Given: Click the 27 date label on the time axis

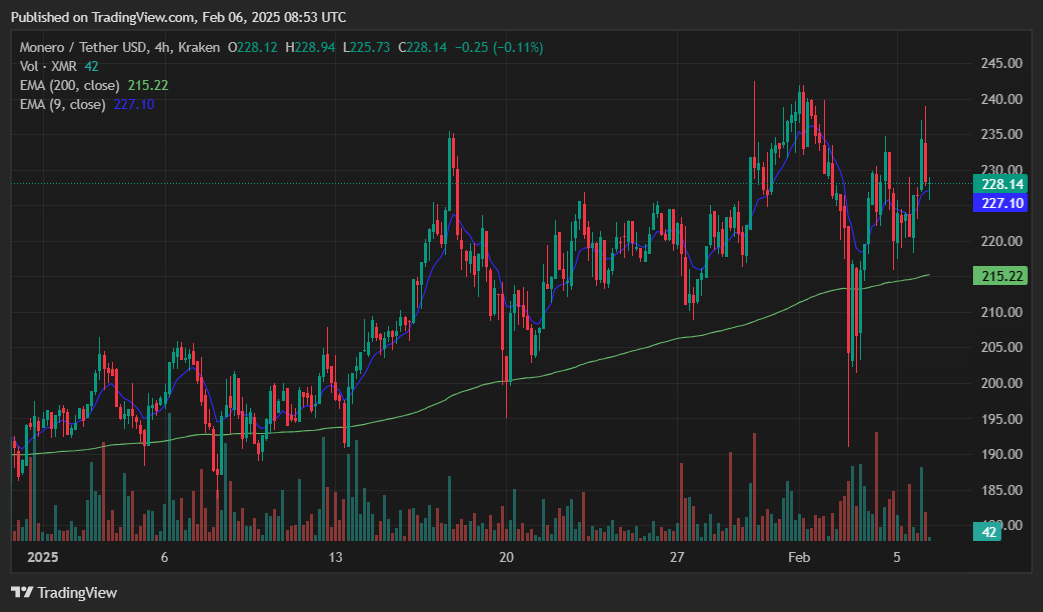Looking at the screenshot, I should pos(677,557).
